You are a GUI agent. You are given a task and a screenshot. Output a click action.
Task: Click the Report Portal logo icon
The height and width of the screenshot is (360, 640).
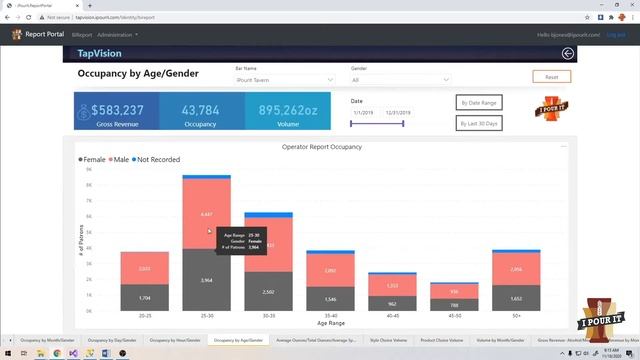(16, 34)
